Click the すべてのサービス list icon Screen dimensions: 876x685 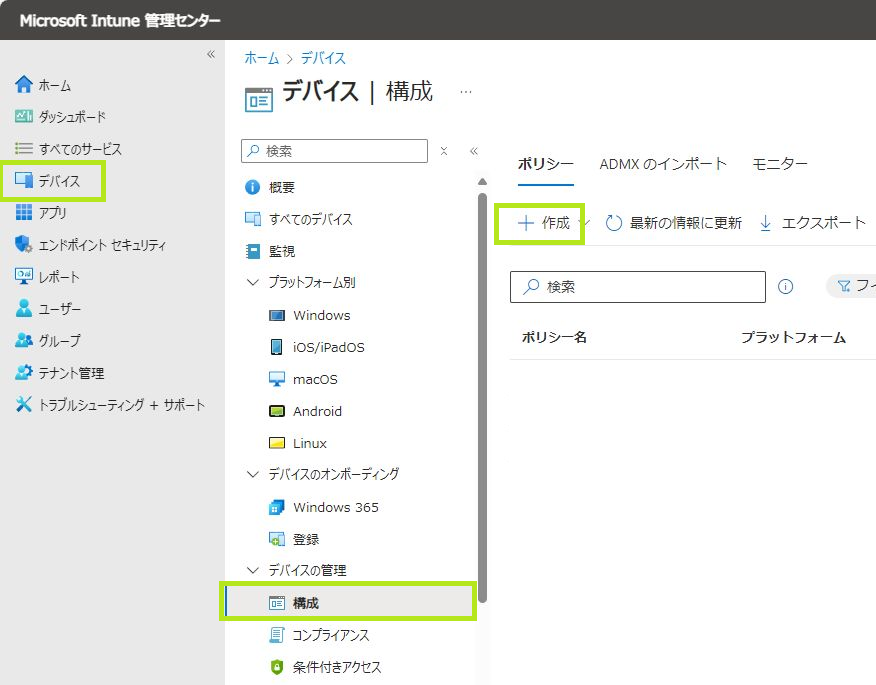click(23, 148)
